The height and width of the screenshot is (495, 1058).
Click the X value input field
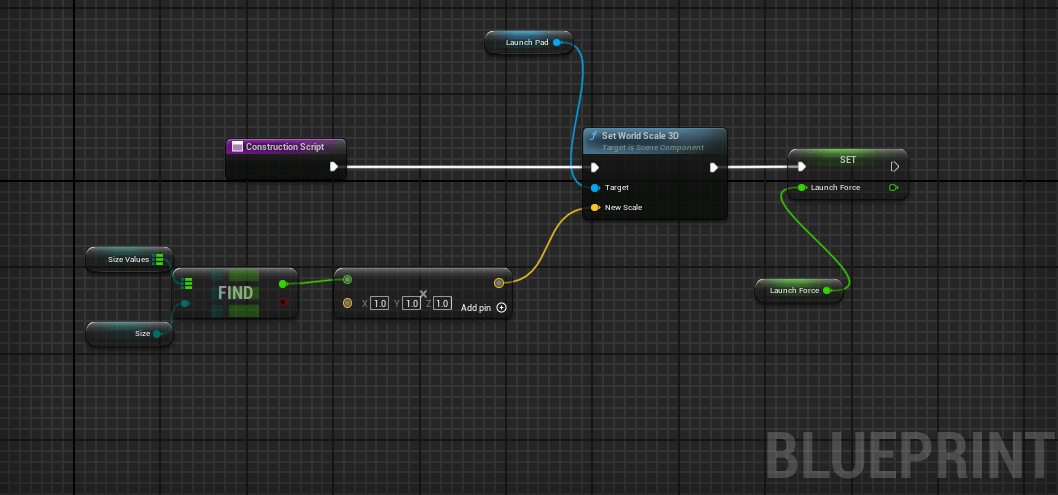379,303
